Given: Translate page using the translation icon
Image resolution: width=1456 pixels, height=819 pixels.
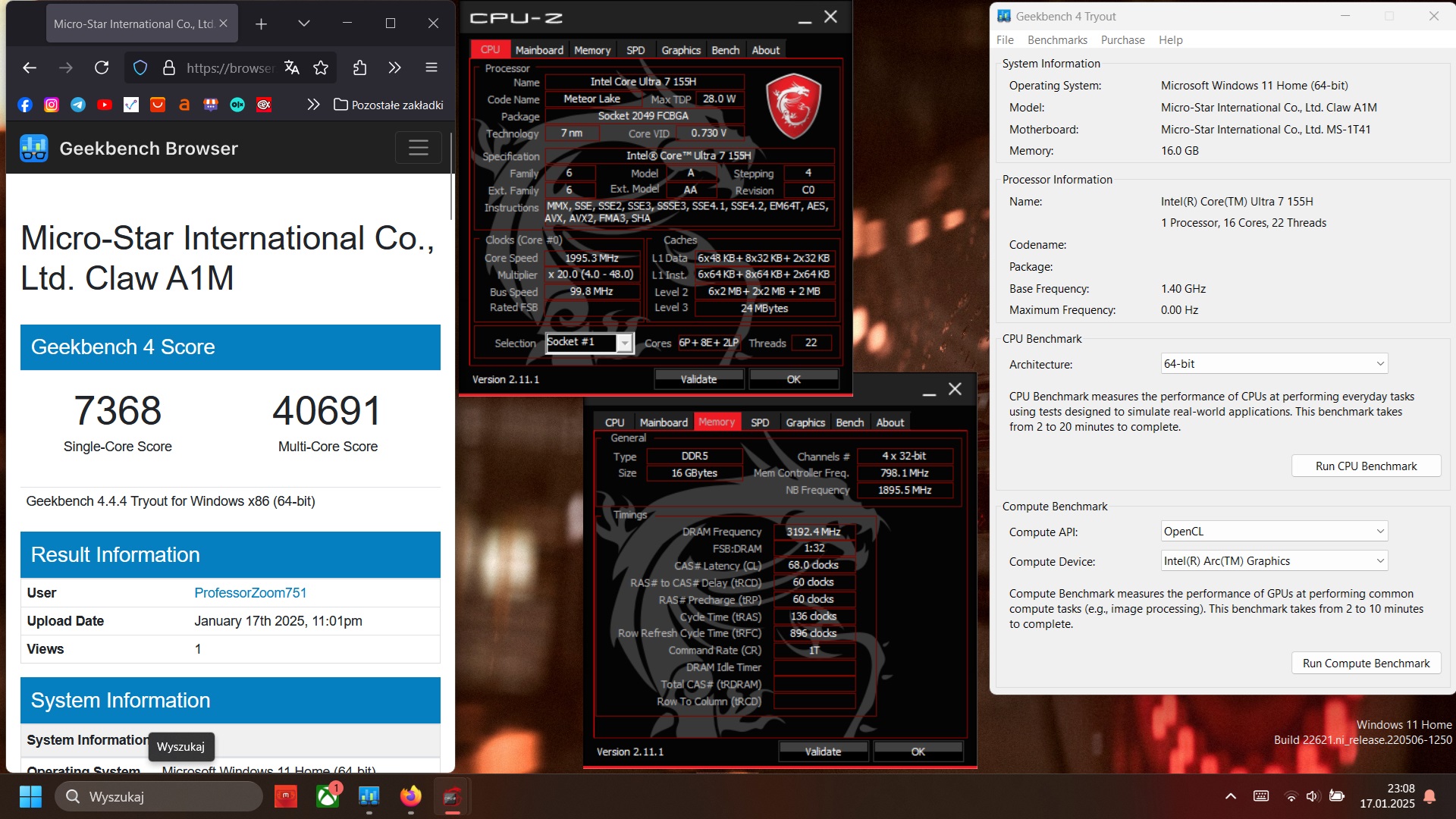Looking at the screenshot, I should pyautogui.click(x=292, y=68).
